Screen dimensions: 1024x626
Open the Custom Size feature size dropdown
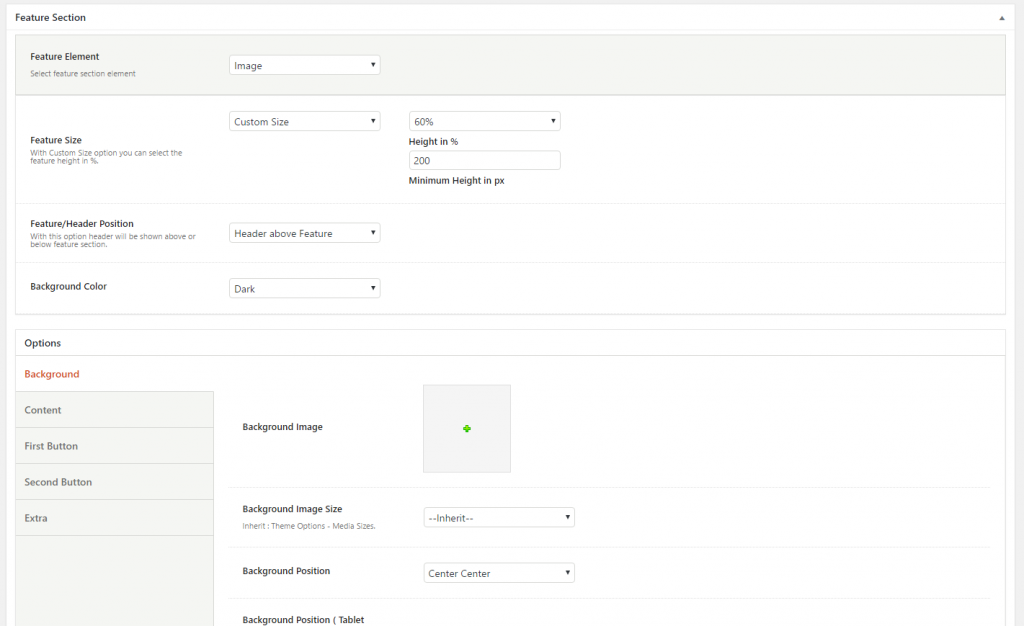pos(304,122)
